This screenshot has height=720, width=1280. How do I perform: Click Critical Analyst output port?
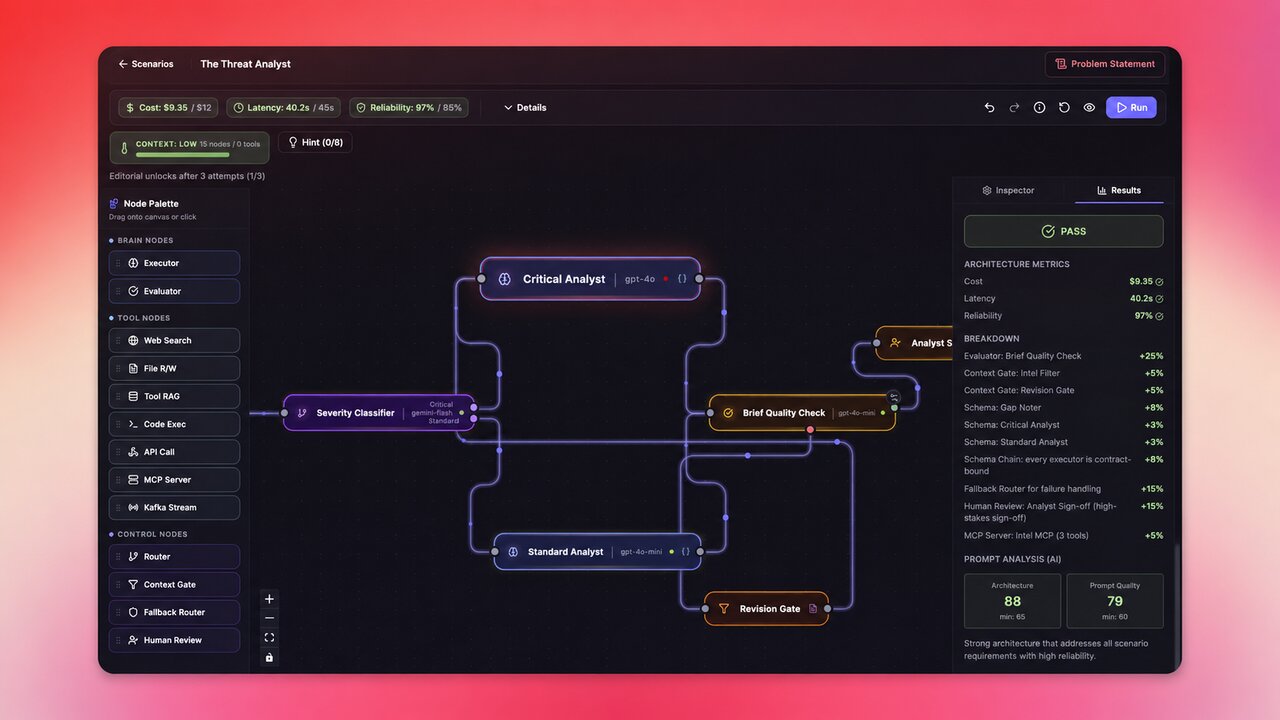point(699,279)
